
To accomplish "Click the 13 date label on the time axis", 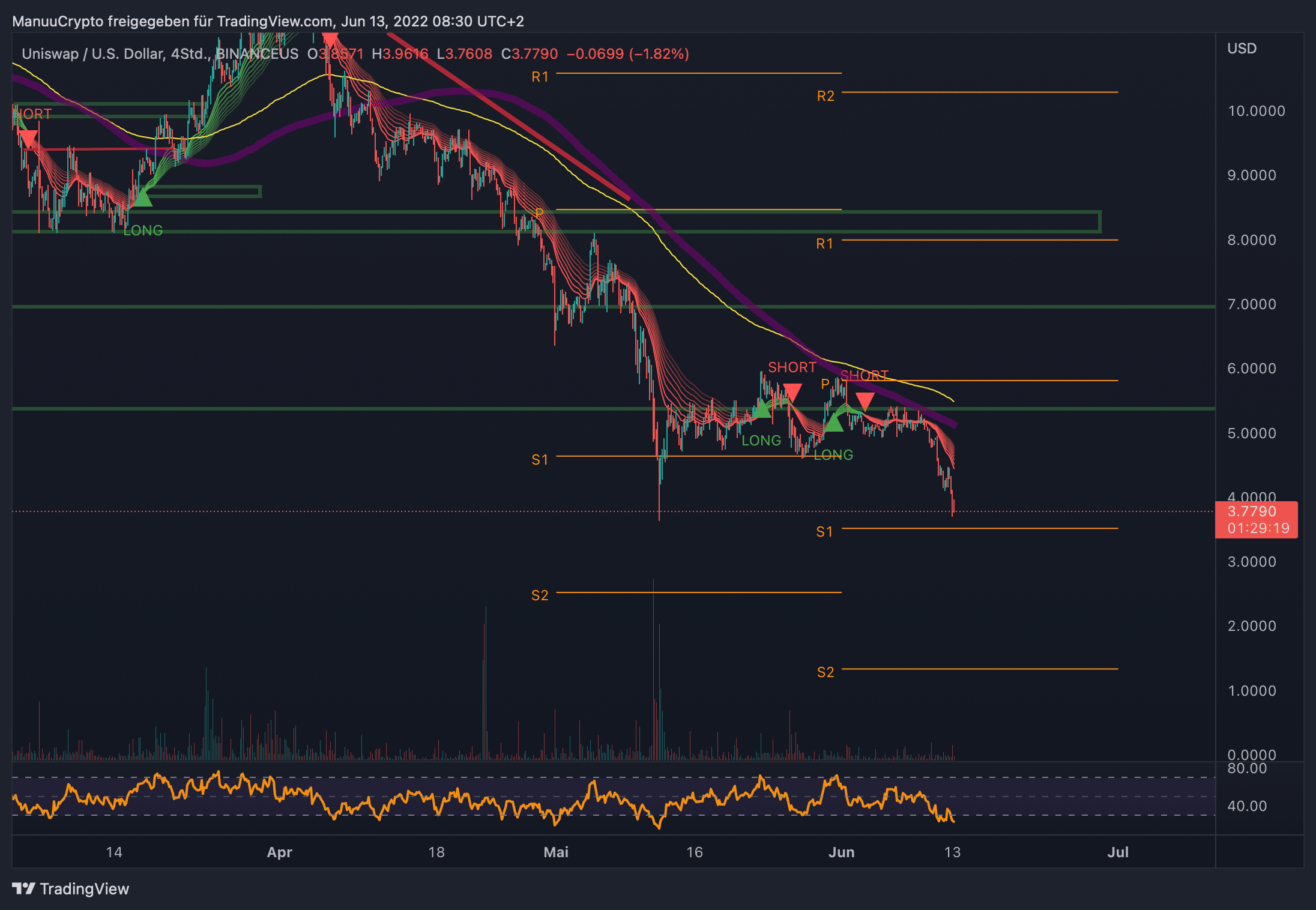I will (x=952, y=852).
